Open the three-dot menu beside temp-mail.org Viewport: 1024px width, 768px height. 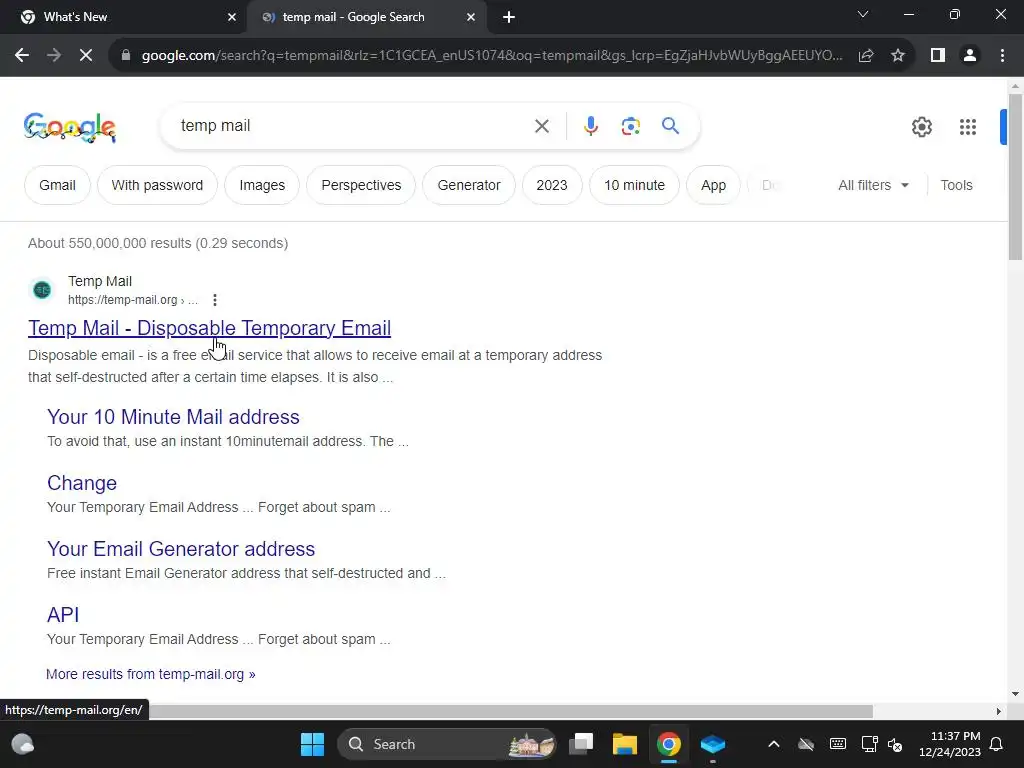coord(215,300)
